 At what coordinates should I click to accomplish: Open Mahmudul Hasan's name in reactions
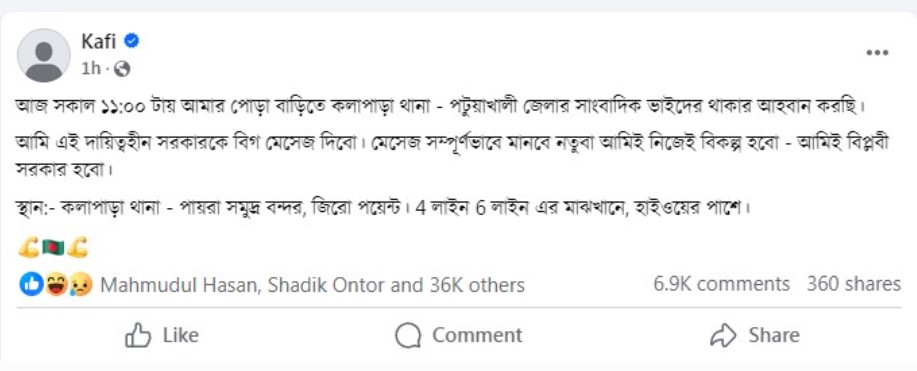click(x=180, y=286)
